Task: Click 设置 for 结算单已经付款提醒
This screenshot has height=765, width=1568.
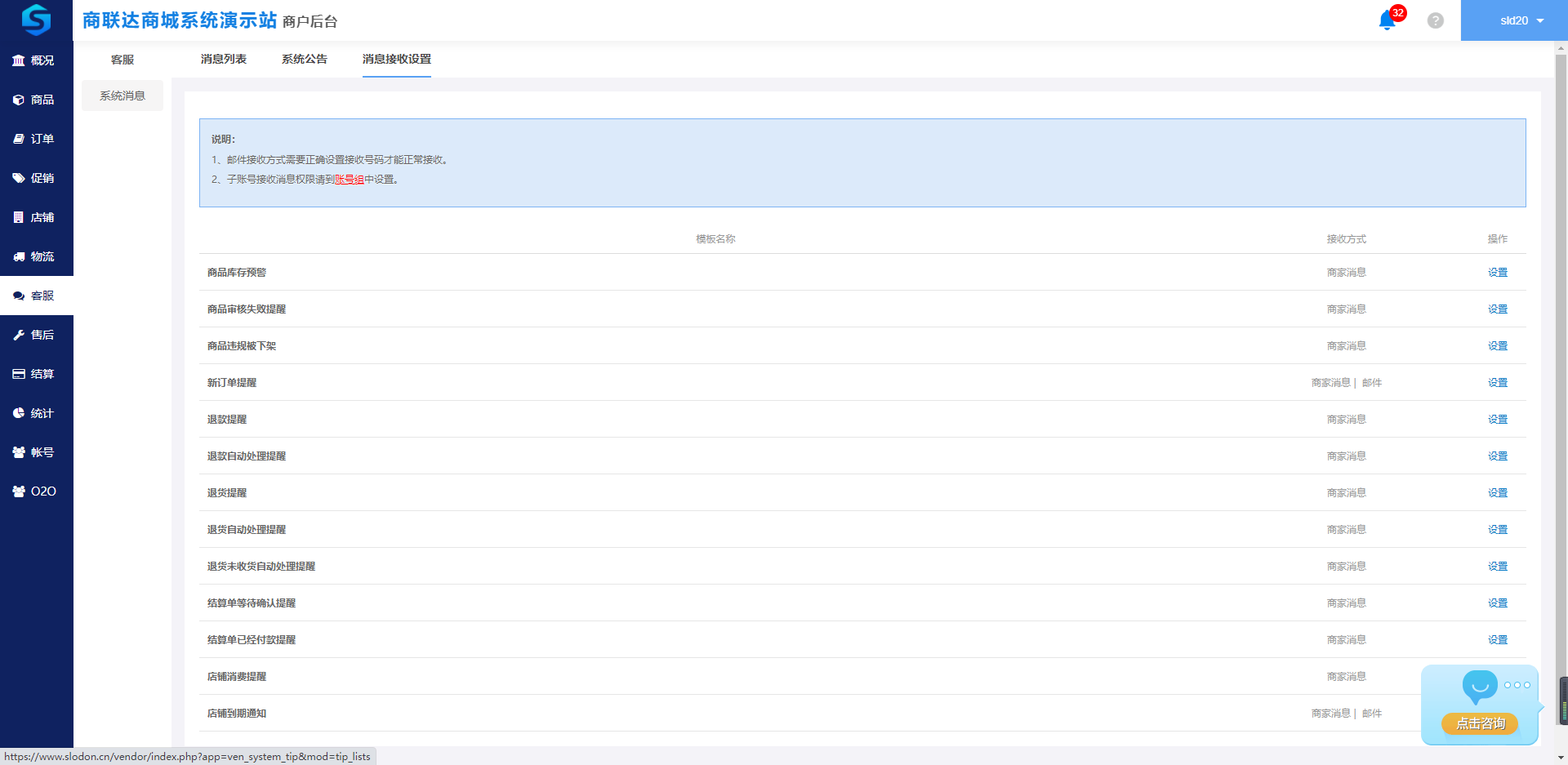Action: click(x=1497, y=640)
